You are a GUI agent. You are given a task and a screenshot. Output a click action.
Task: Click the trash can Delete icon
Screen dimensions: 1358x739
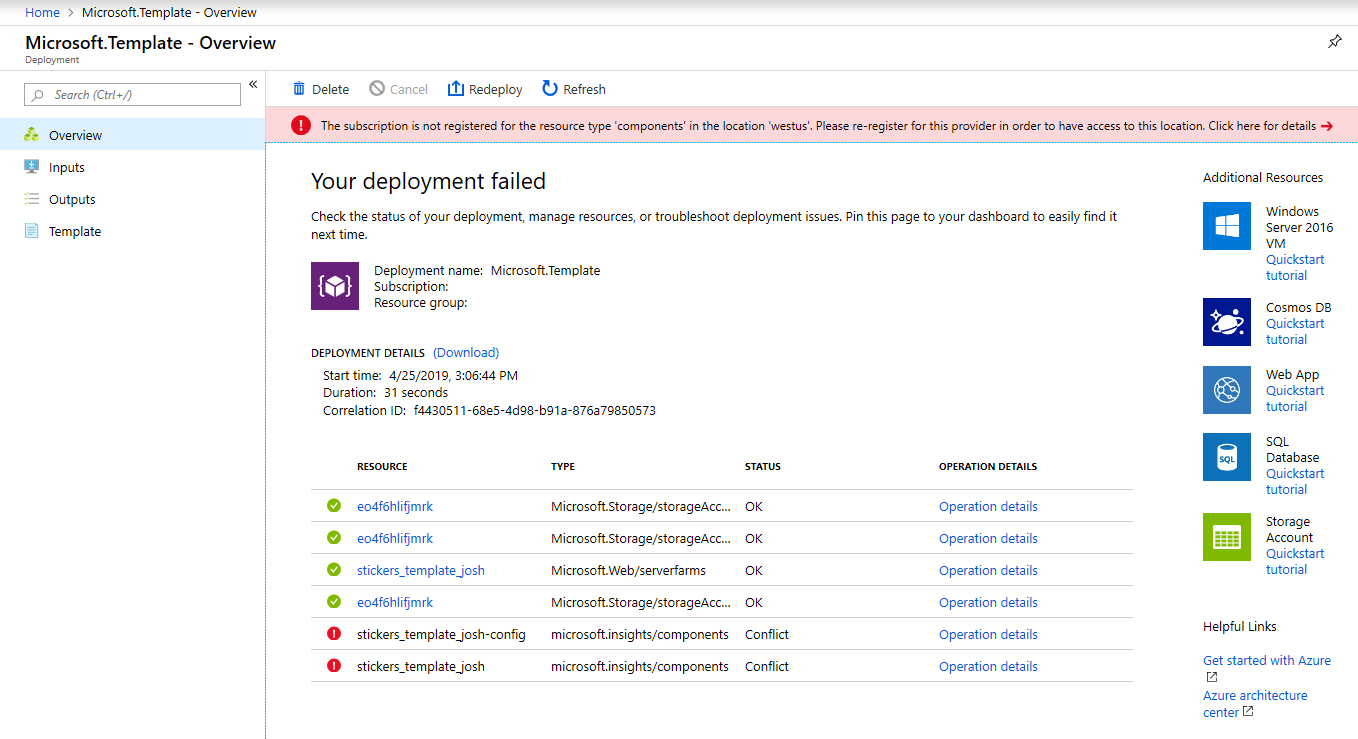click(x=299, y=89)
